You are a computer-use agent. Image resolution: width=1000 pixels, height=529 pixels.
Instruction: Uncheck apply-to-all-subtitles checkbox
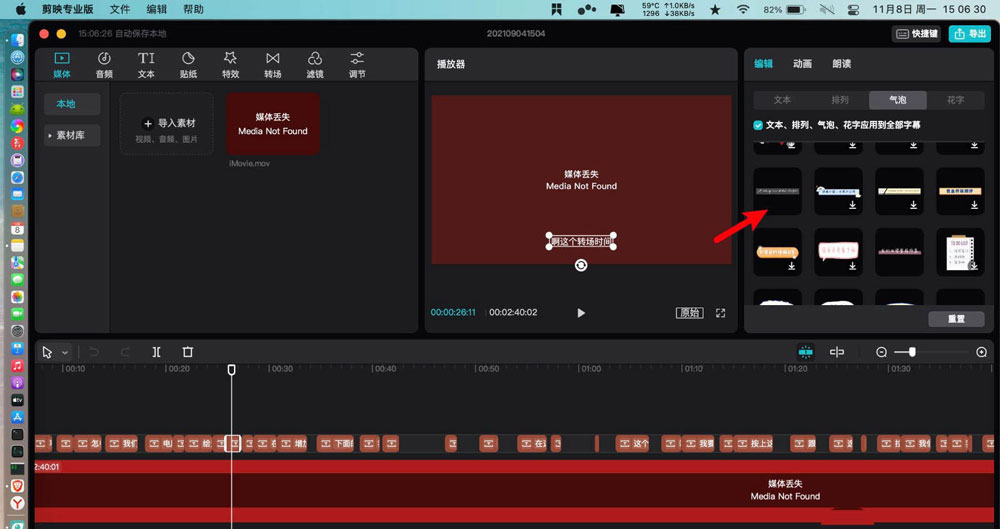tap(758, 125)
